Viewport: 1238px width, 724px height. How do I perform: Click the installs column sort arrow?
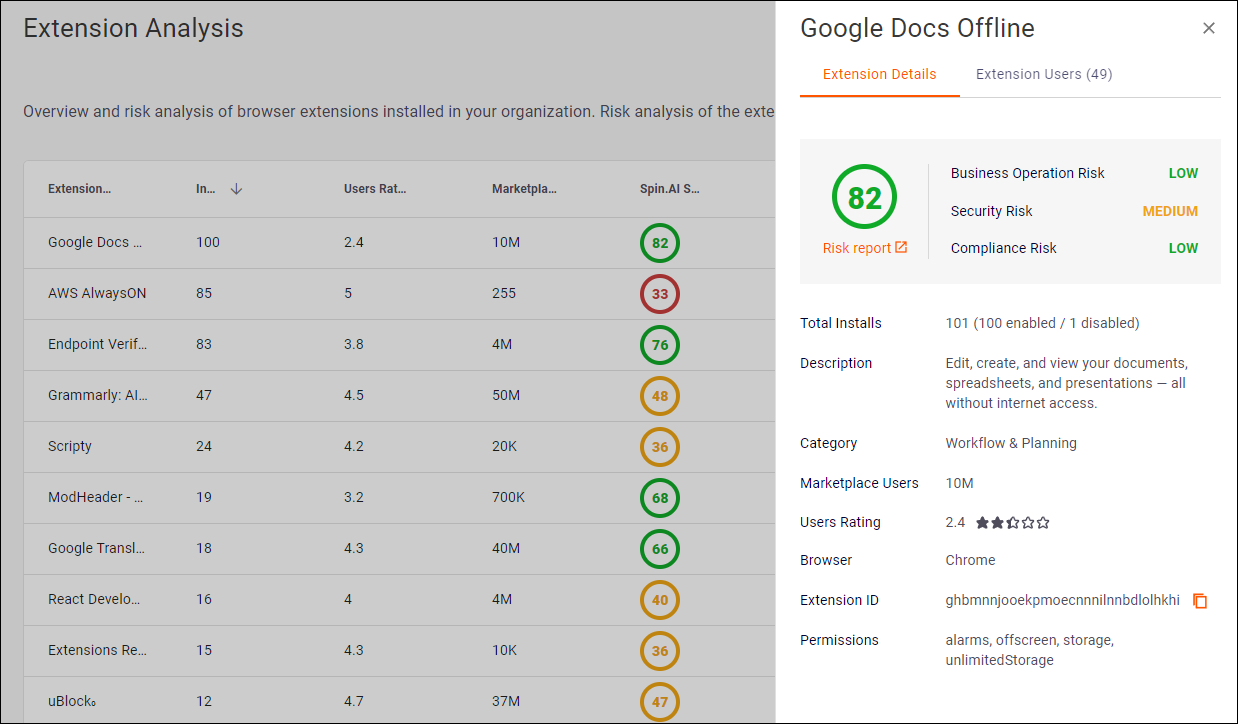(236, 189)
